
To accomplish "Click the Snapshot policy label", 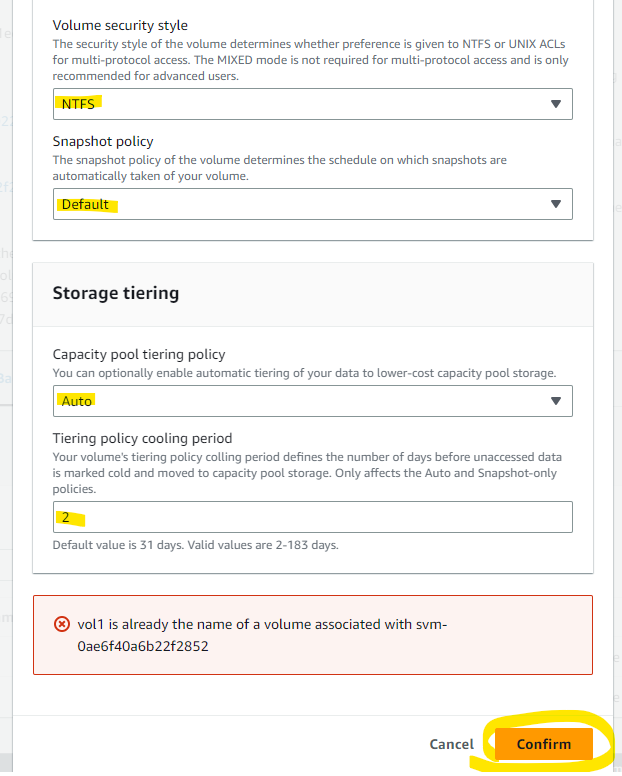I will click(x=103, y=141).
